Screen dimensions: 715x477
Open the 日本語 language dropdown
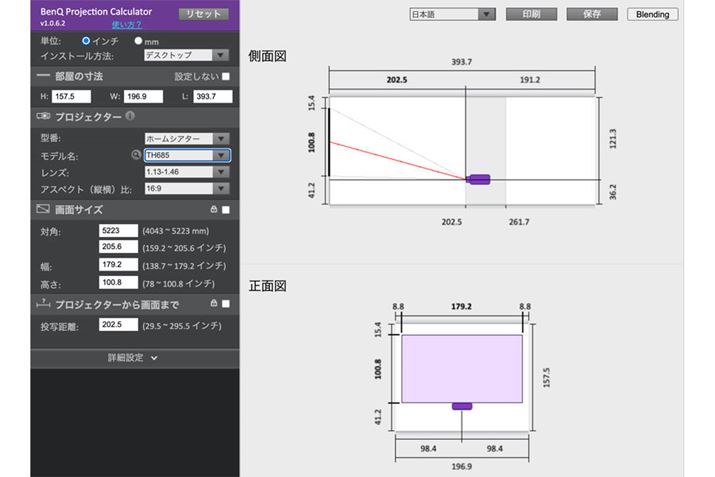coord(453,15)
